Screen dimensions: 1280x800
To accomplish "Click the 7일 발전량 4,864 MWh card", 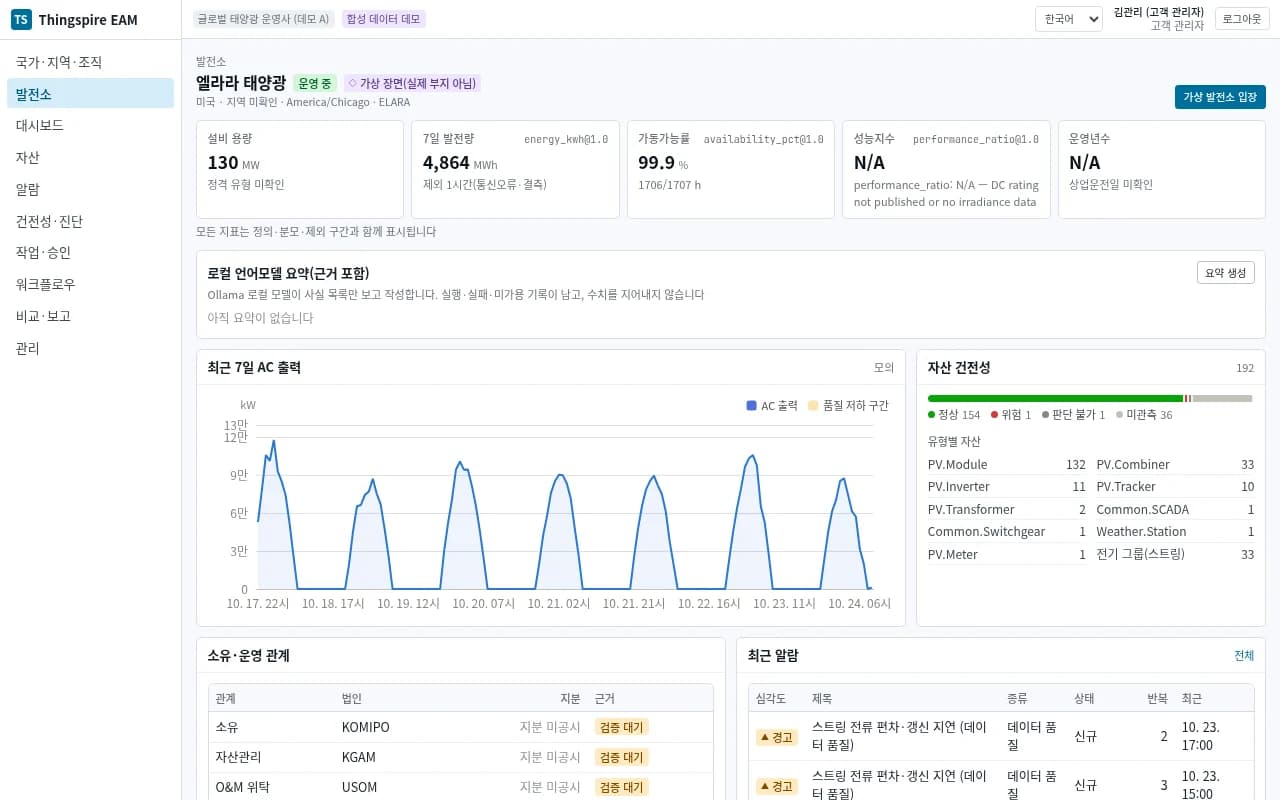I will pos(515,169).
